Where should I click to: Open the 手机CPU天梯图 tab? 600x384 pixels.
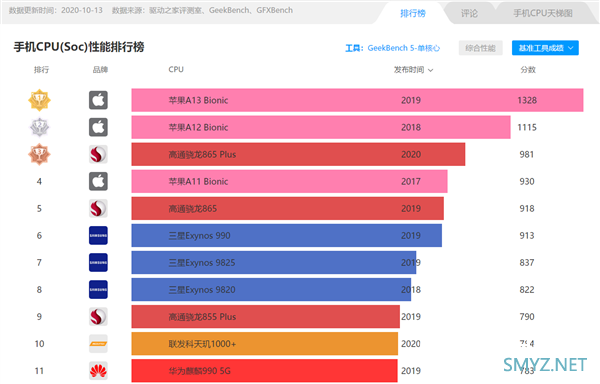tap(543, 13)
